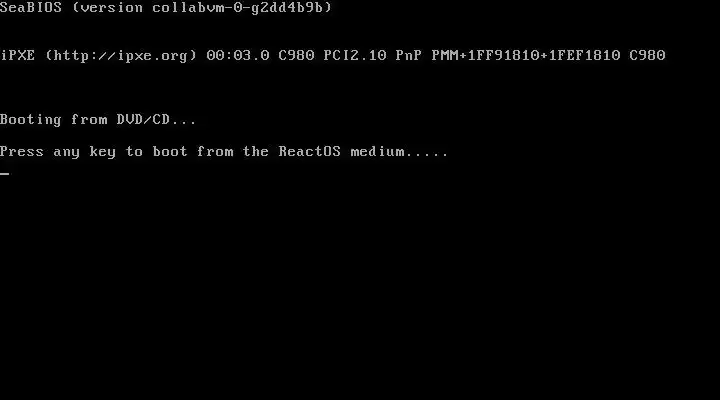Click the word ReactOS in the prompt

click(x=309, y=152)
